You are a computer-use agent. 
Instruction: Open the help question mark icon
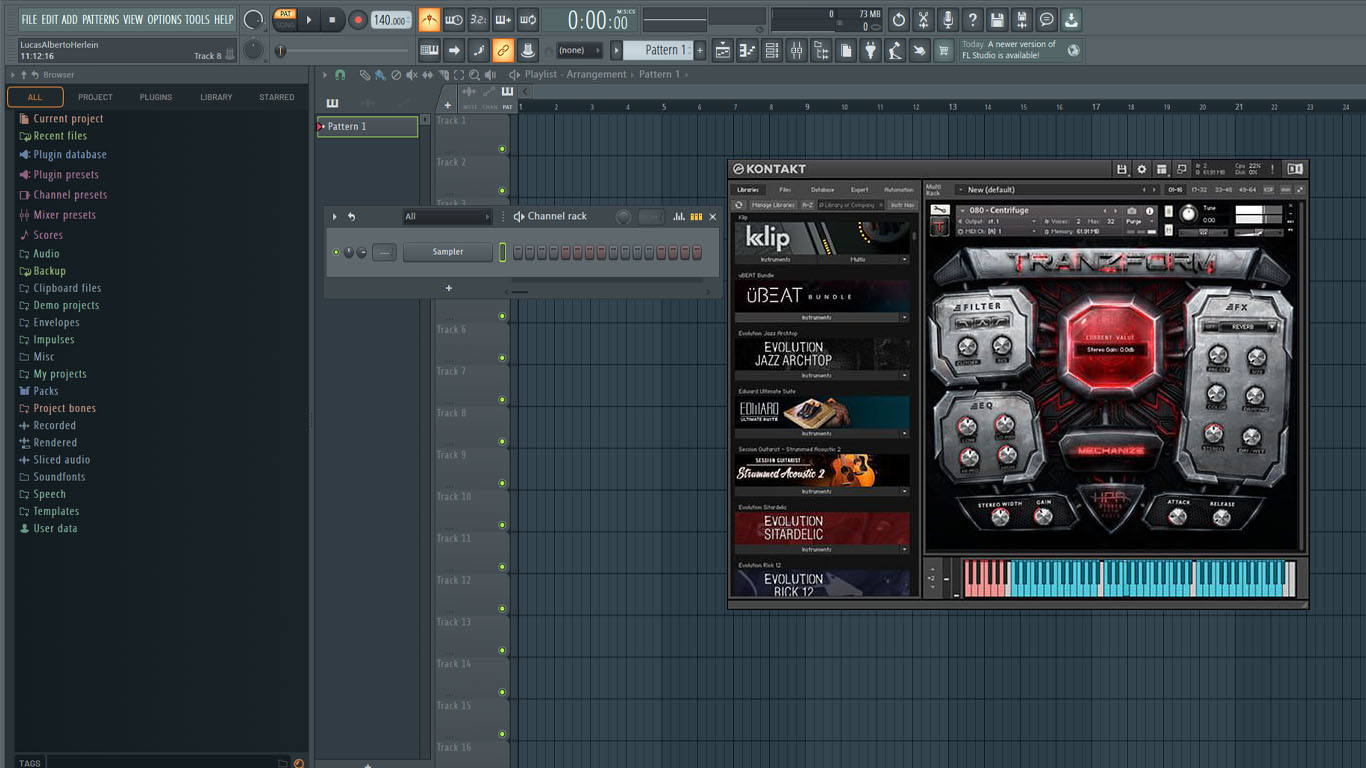coord(972,20)
